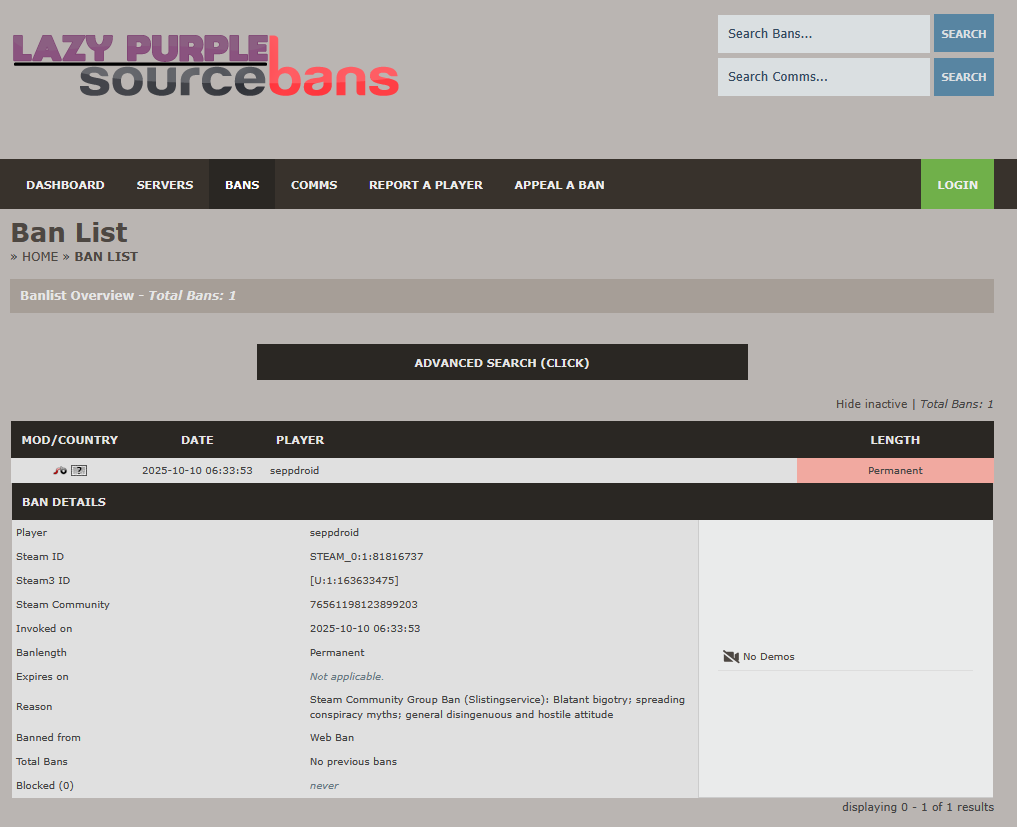Screen dimensions: 1017x827
Task: Focus the Search Bans input field
Action: point(823,34)
